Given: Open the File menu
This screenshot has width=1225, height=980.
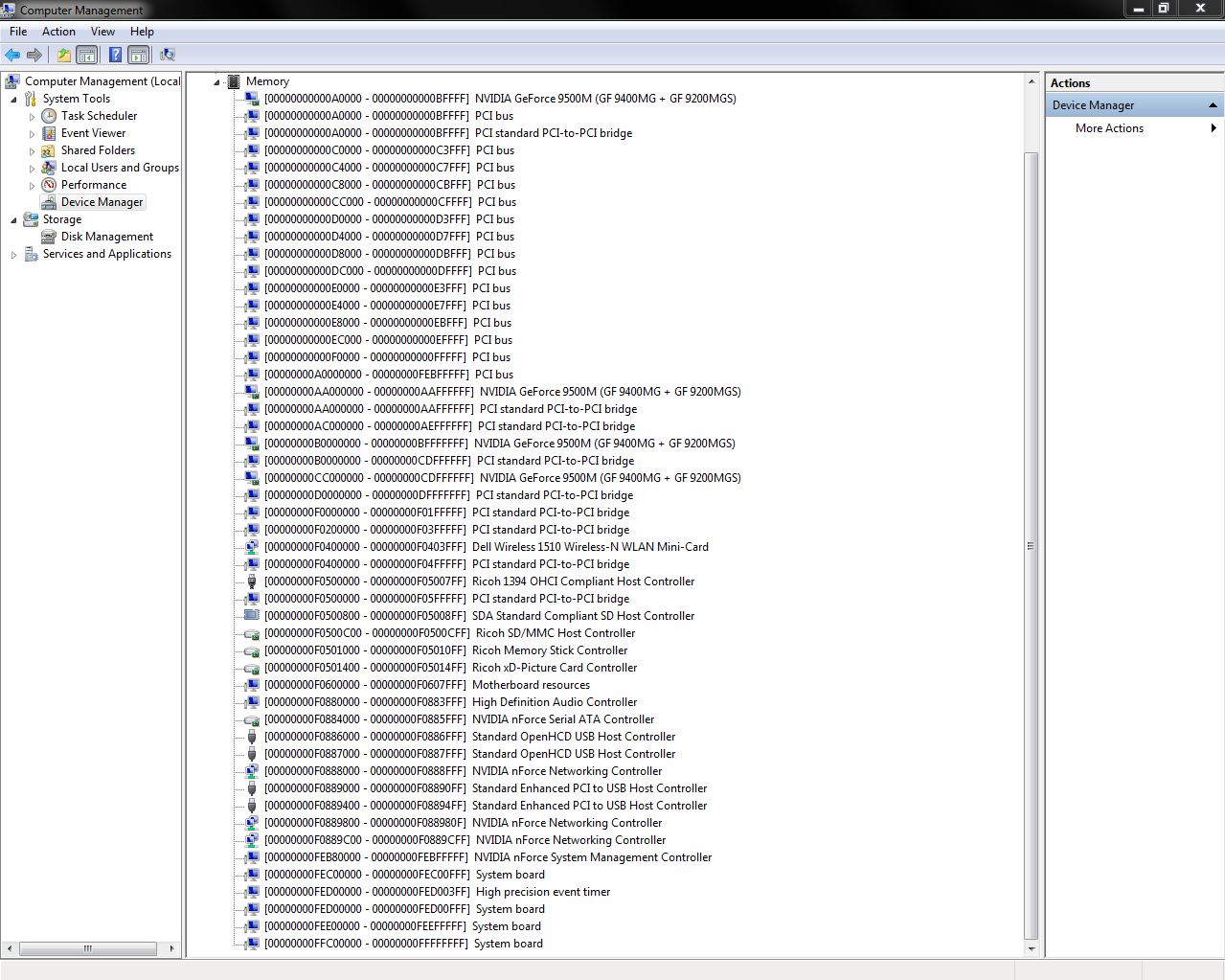Looking at the screenshot, I should point(18,32).
